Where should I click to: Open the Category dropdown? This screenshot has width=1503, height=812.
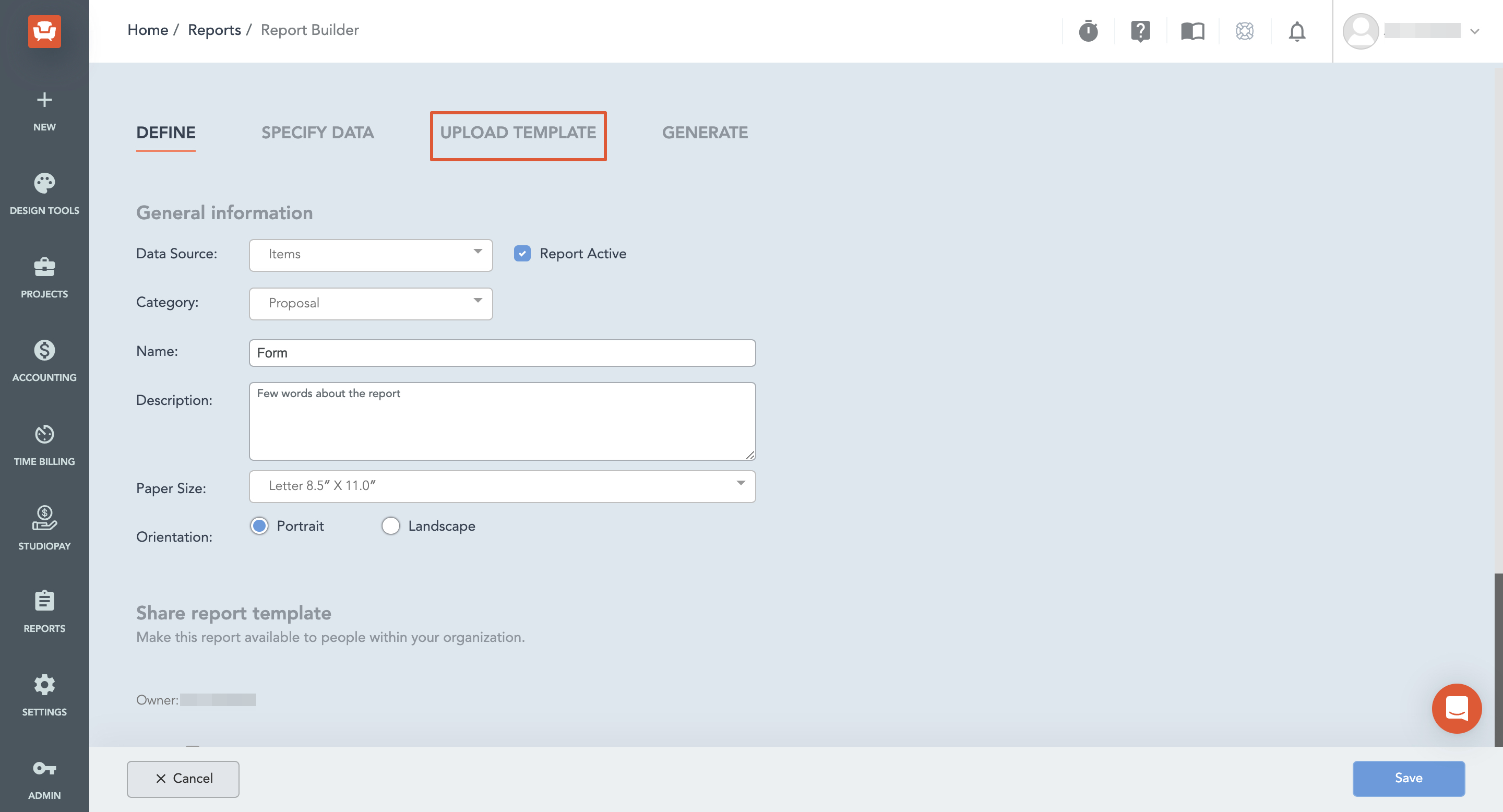371,303
